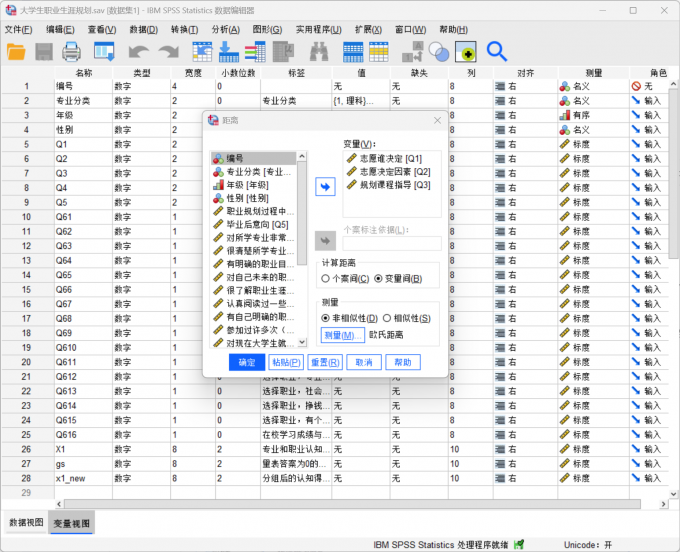Choose the 非相似性 measure option

tap(326, 318)
